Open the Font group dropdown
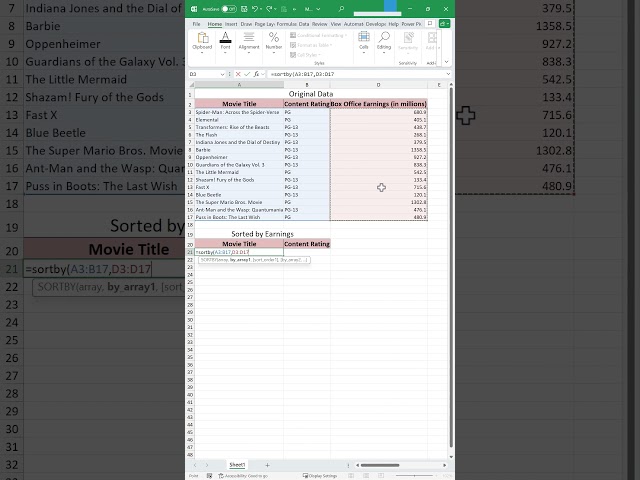The width and height of the screenshot is (640, 480). [x=225, y=42]
